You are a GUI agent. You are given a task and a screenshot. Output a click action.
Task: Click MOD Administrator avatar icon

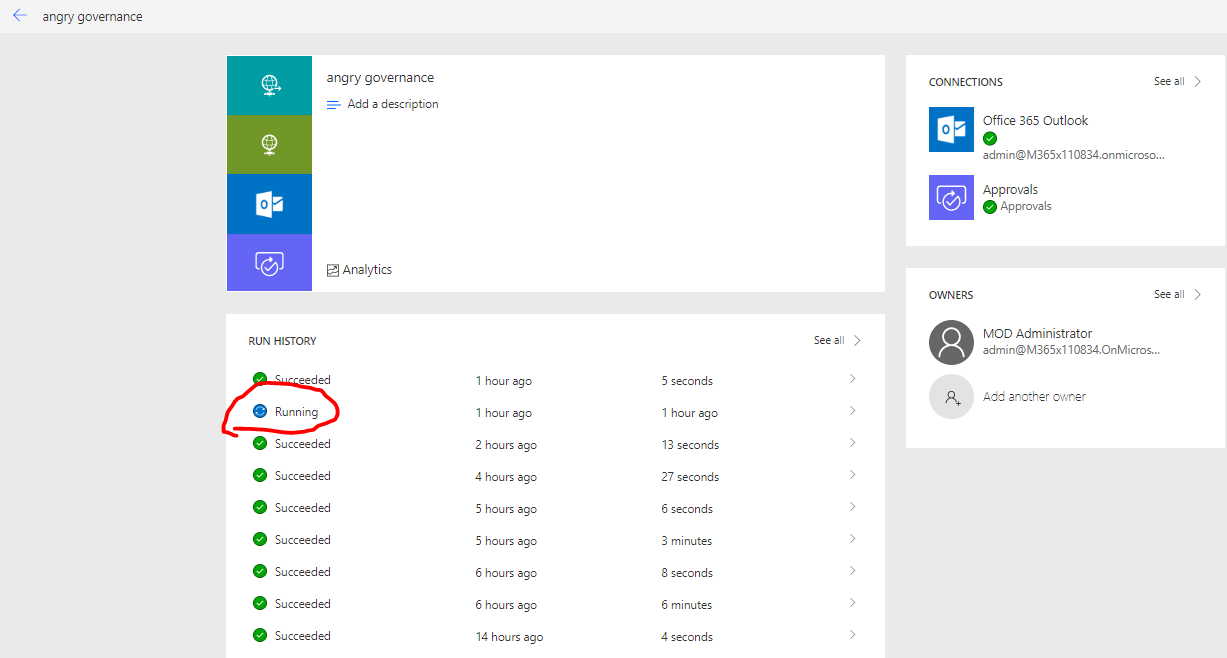click(x=951, y=342)
